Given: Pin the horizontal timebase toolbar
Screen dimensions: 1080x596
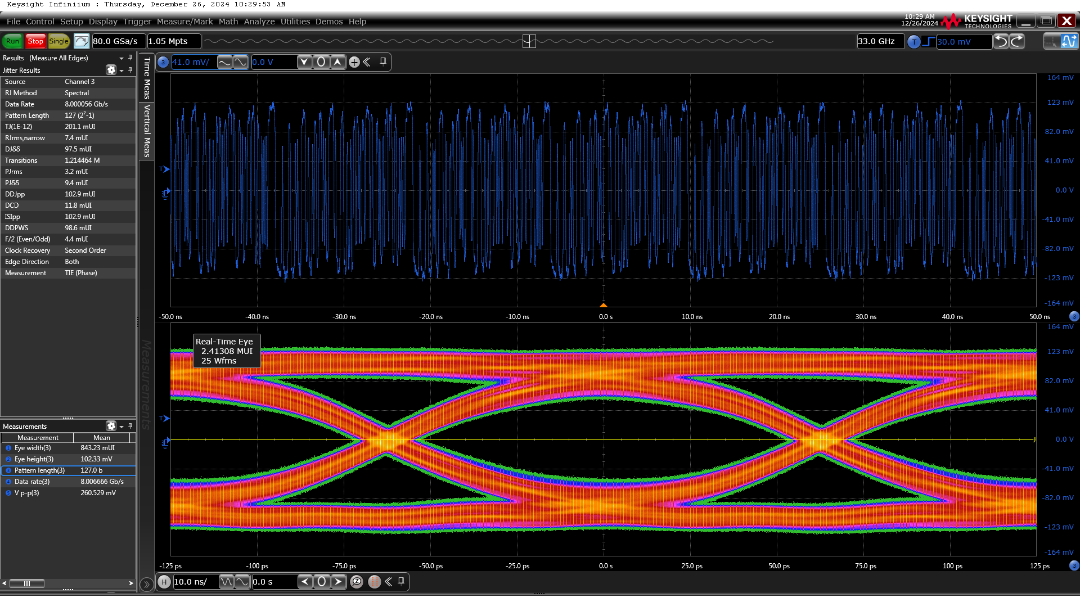Looking at the screenshot, I should 402,581.
